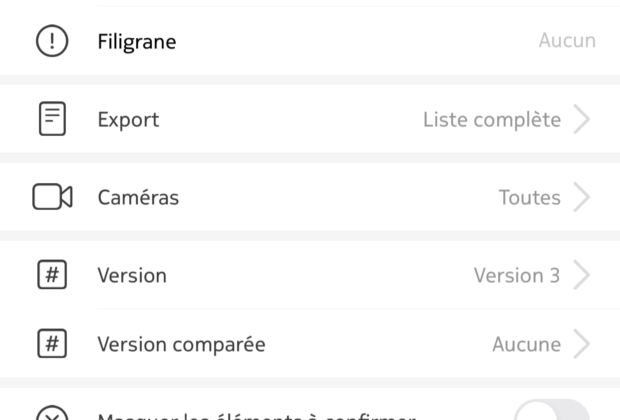
Task: Click the Caméras video camera icon
Action: (52, 197)
